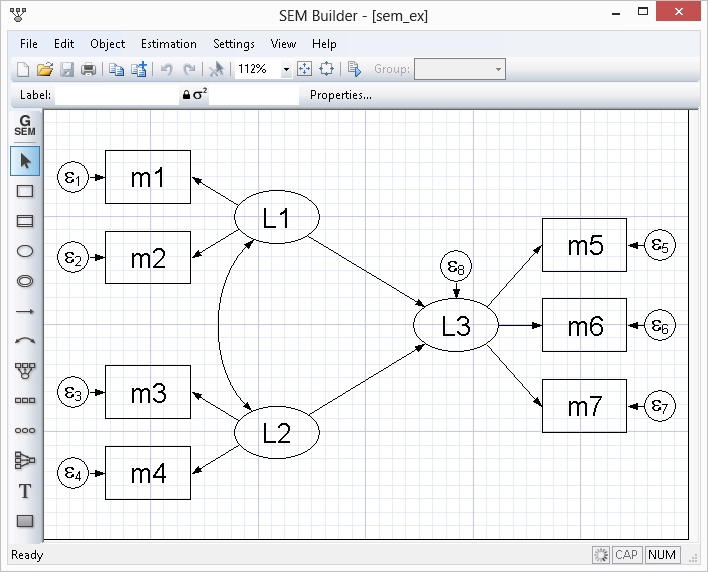The width and height of the screenshot is (708, 572).
Task: Open the Estimation menu
Action: tap(168, 44)
